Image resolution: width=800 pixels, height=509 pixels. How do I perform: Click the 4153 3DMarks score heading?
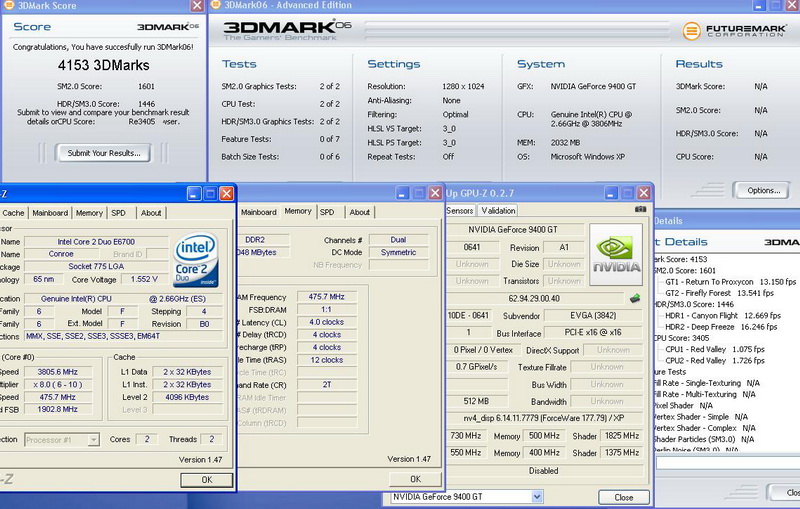(104, 65)
